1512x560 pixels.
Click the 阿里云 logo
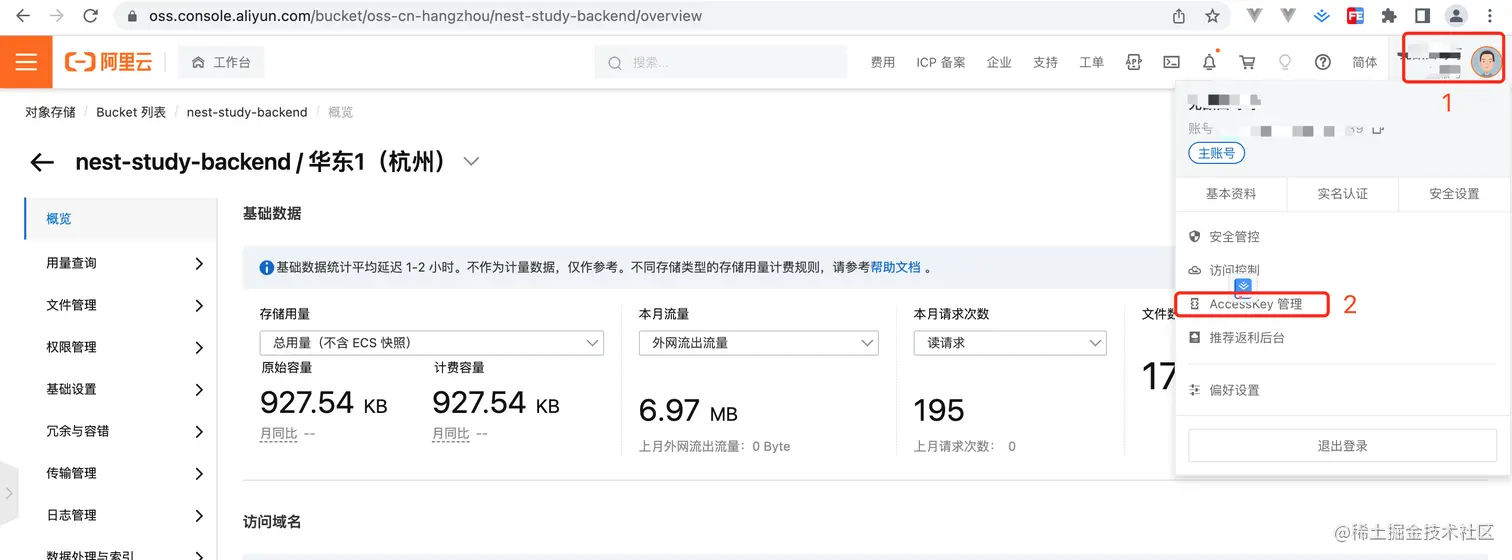109,62
